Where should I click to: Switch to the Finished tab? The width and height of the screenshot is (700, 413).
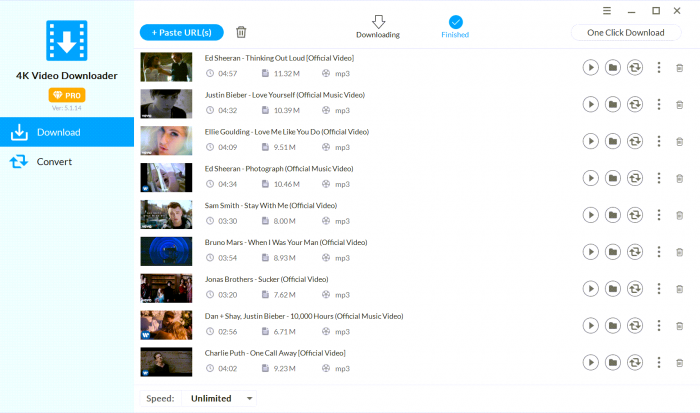click(x=455, y=27)
